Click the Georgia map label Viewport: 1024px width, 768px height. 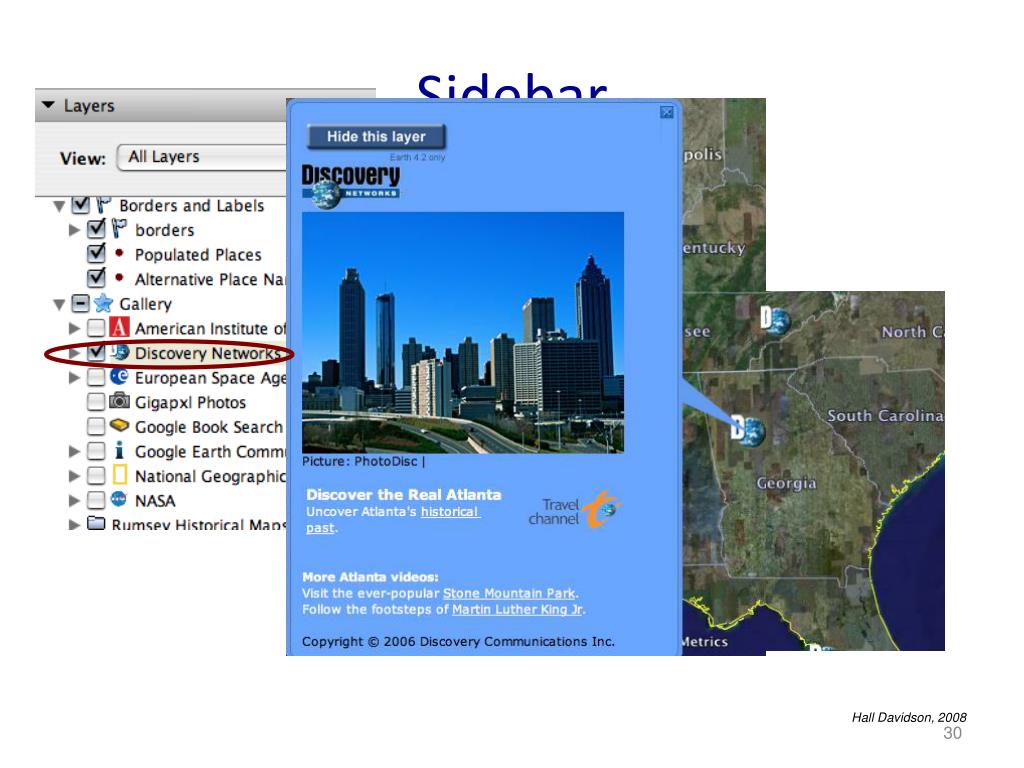(x=786, y=483)
